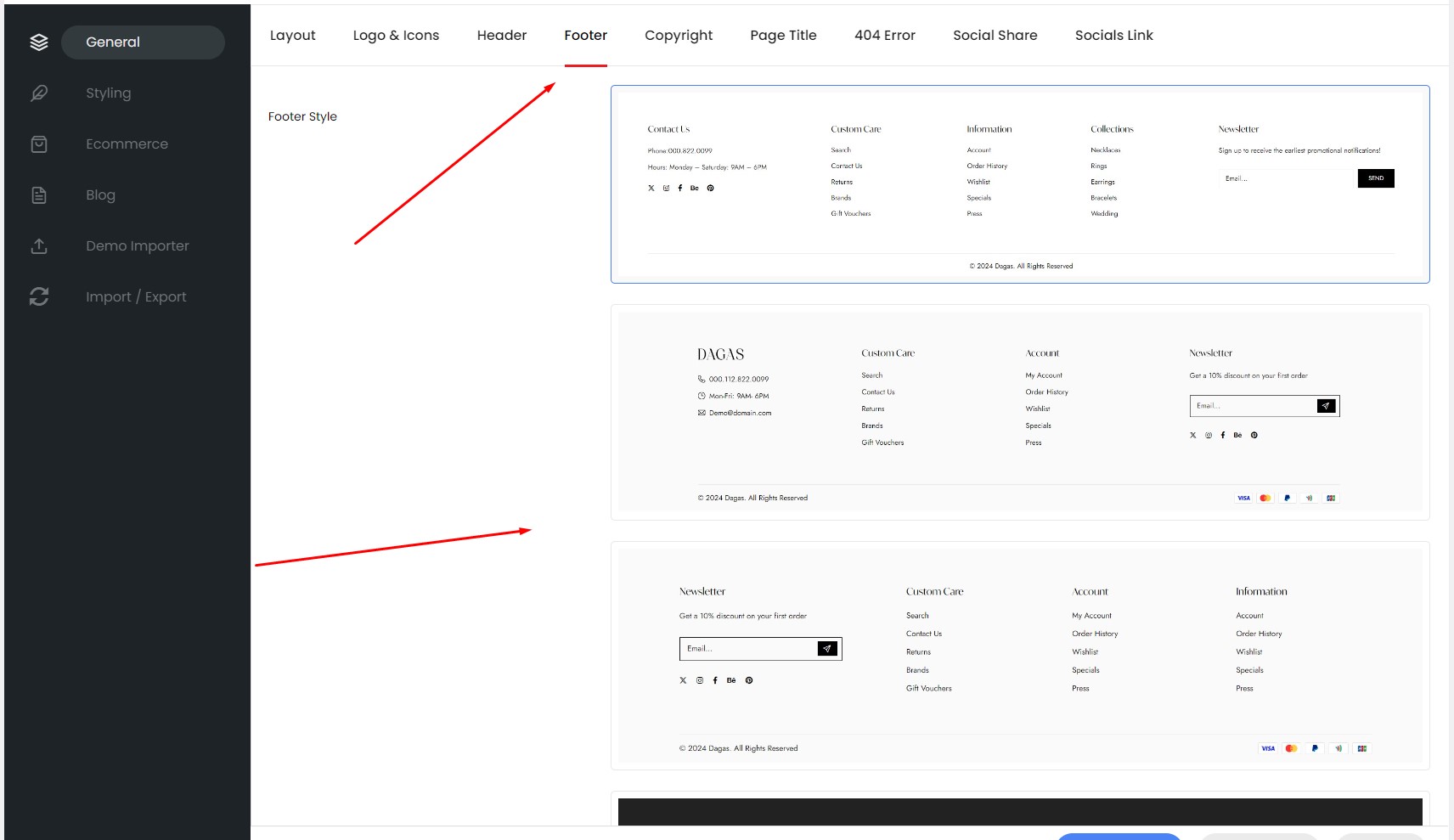The image size is (1454, 840).
Task: Click the Import / Export refresh icon
Action: click(x=39, y=296)
